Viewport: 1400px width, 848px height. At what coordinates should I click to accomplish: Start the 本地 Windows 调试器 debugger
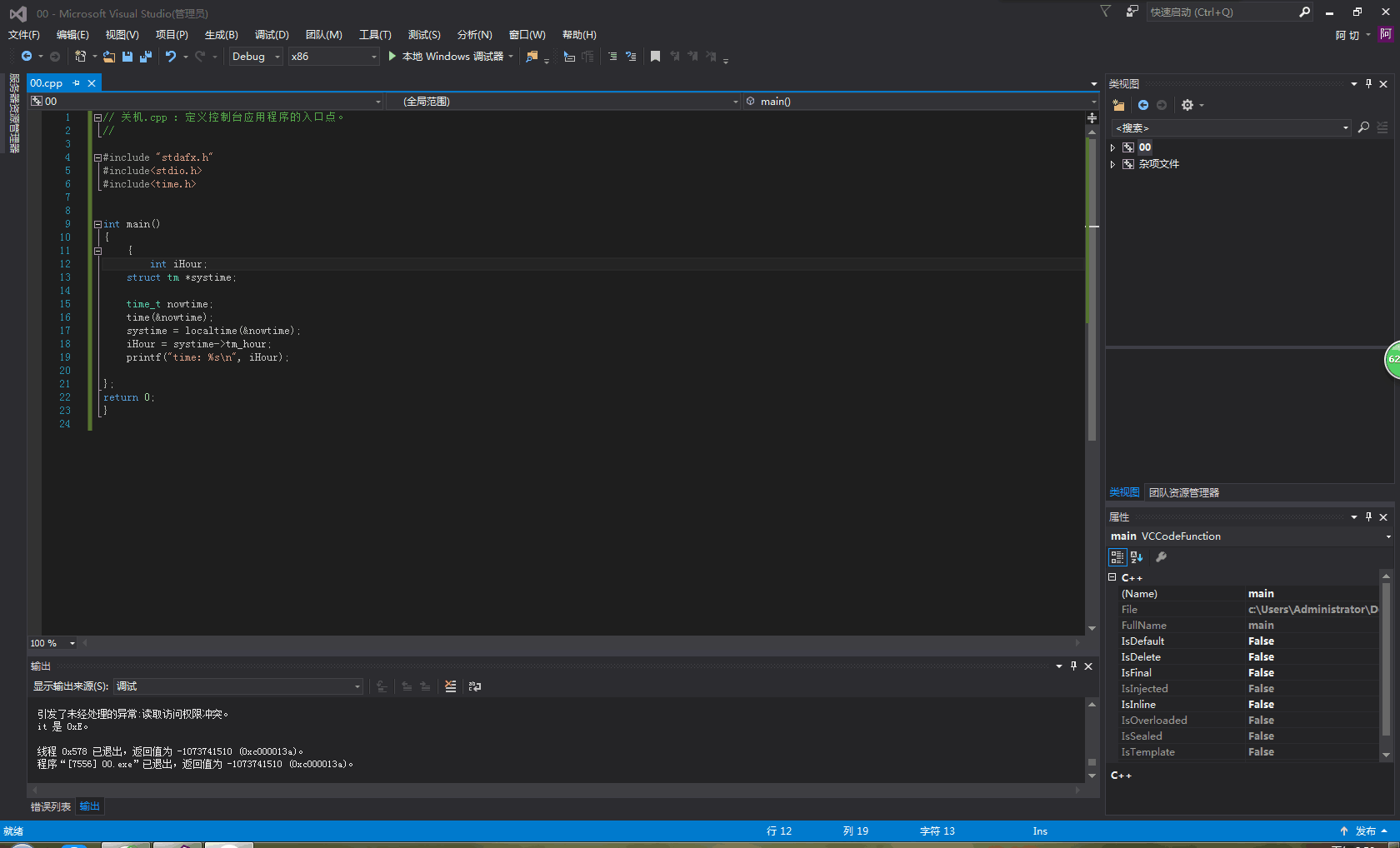pyautogui.click(x=452, y=57)
